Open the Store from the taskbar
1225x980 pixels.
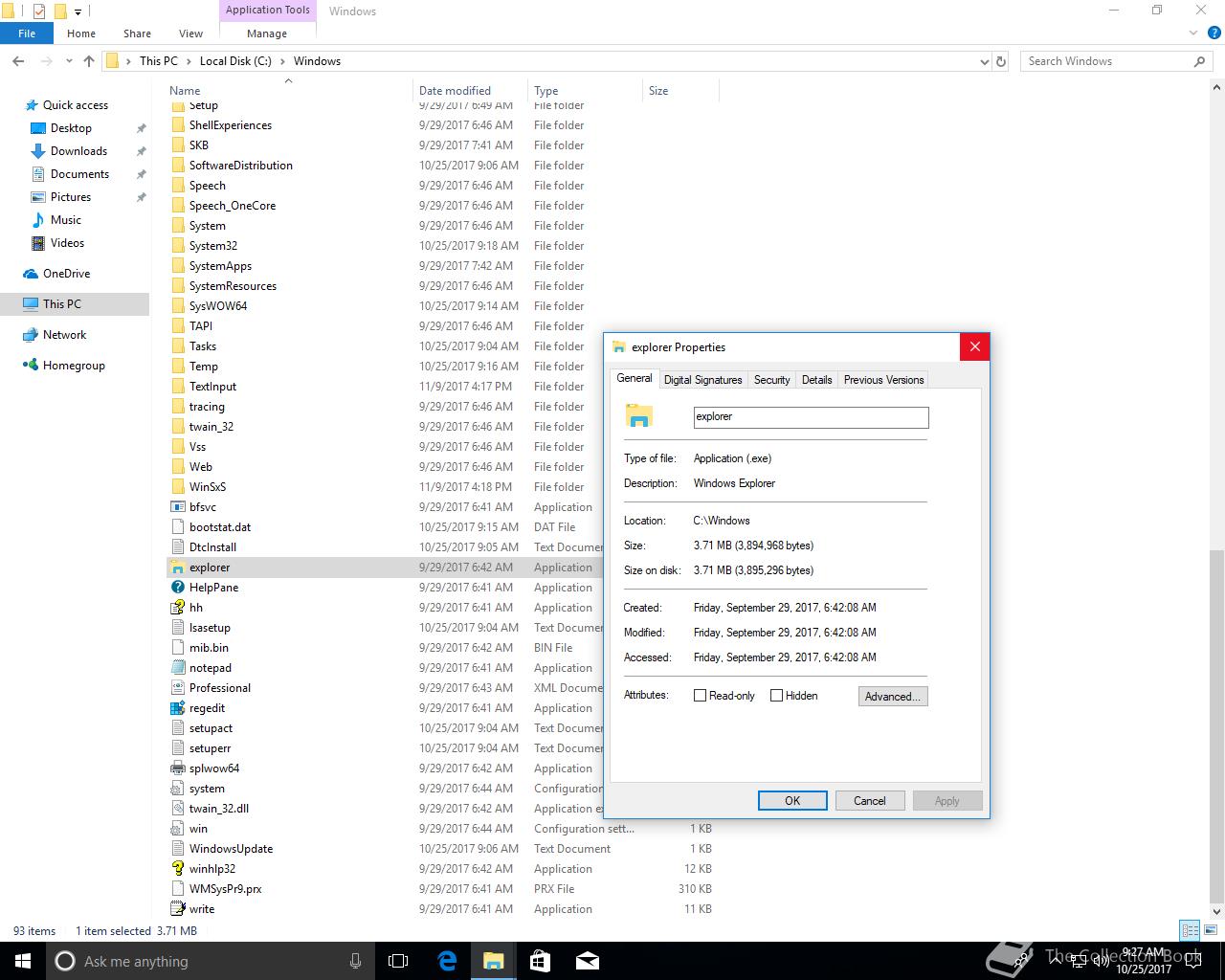click(540, 961)
